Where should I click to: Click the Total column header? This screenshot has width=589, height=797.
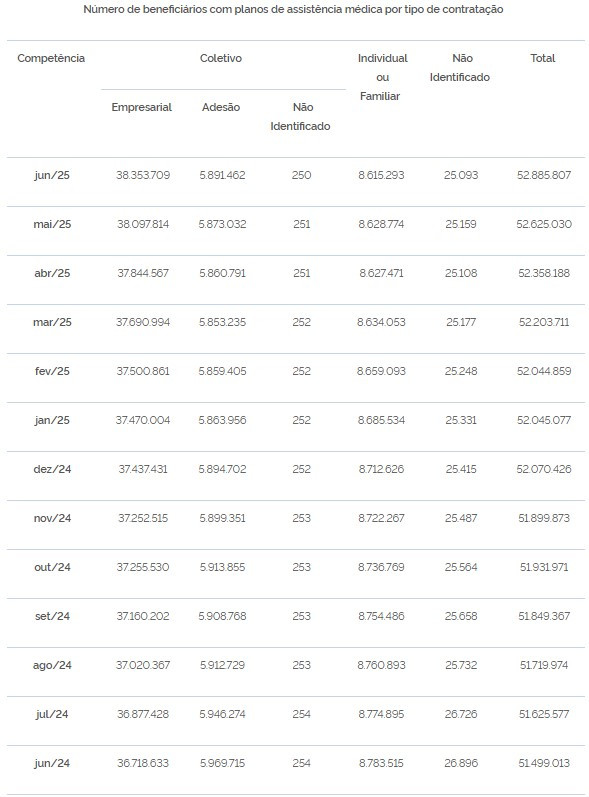pyautogui.click(x=543, y=58)
